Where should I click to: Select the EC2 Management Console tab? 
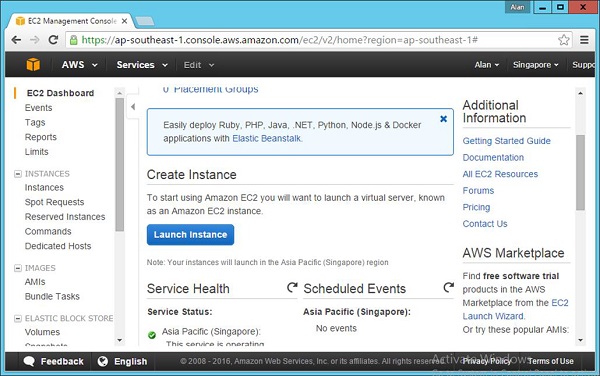72,21
